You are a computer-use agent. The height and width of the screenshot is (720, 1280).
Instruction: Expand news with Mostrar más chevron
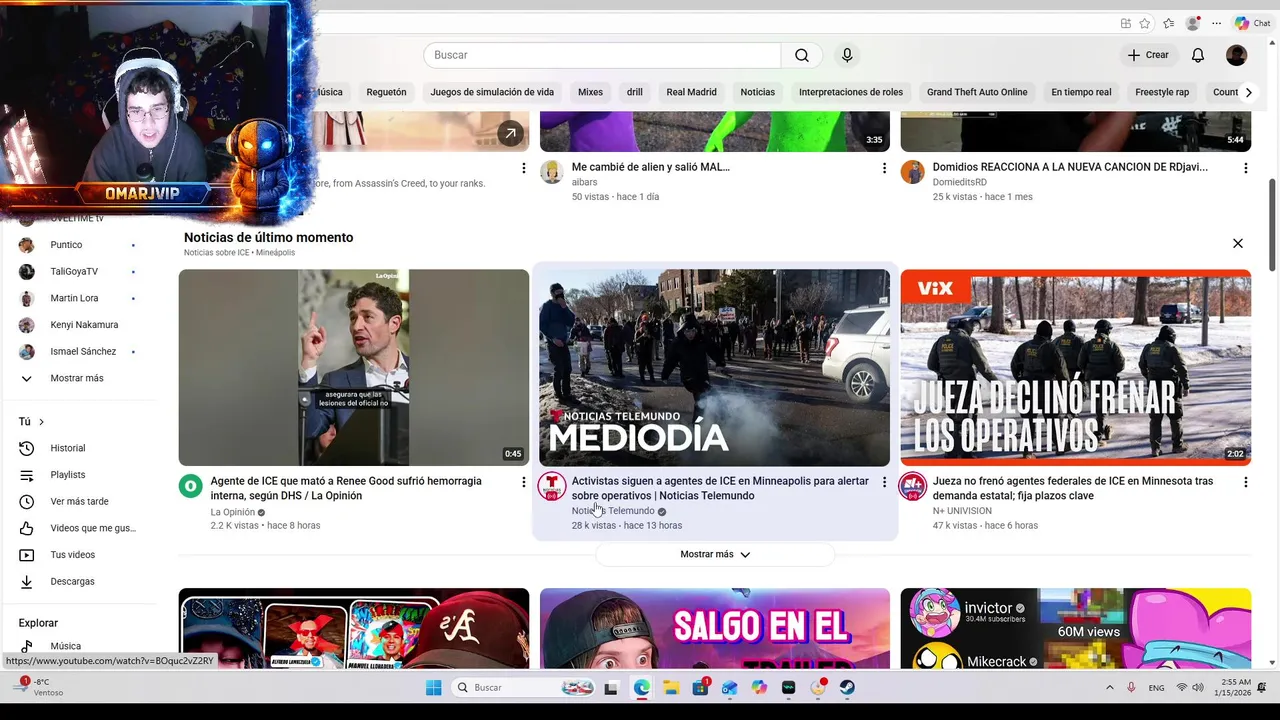coord(715,554)
